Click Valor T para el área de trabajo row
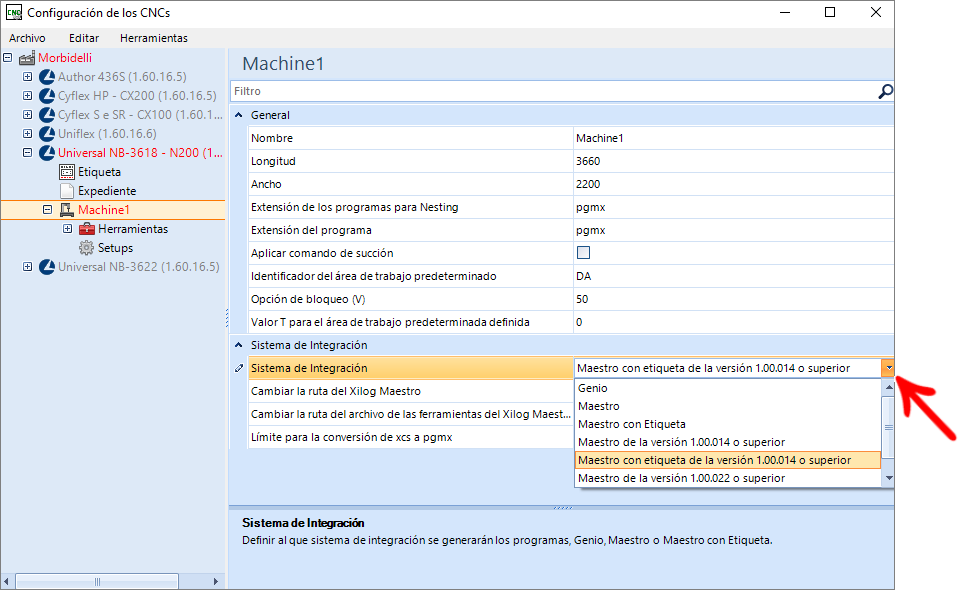Image resolution: width=961 pixels, height=590 pixels. (x=571, y=322)
